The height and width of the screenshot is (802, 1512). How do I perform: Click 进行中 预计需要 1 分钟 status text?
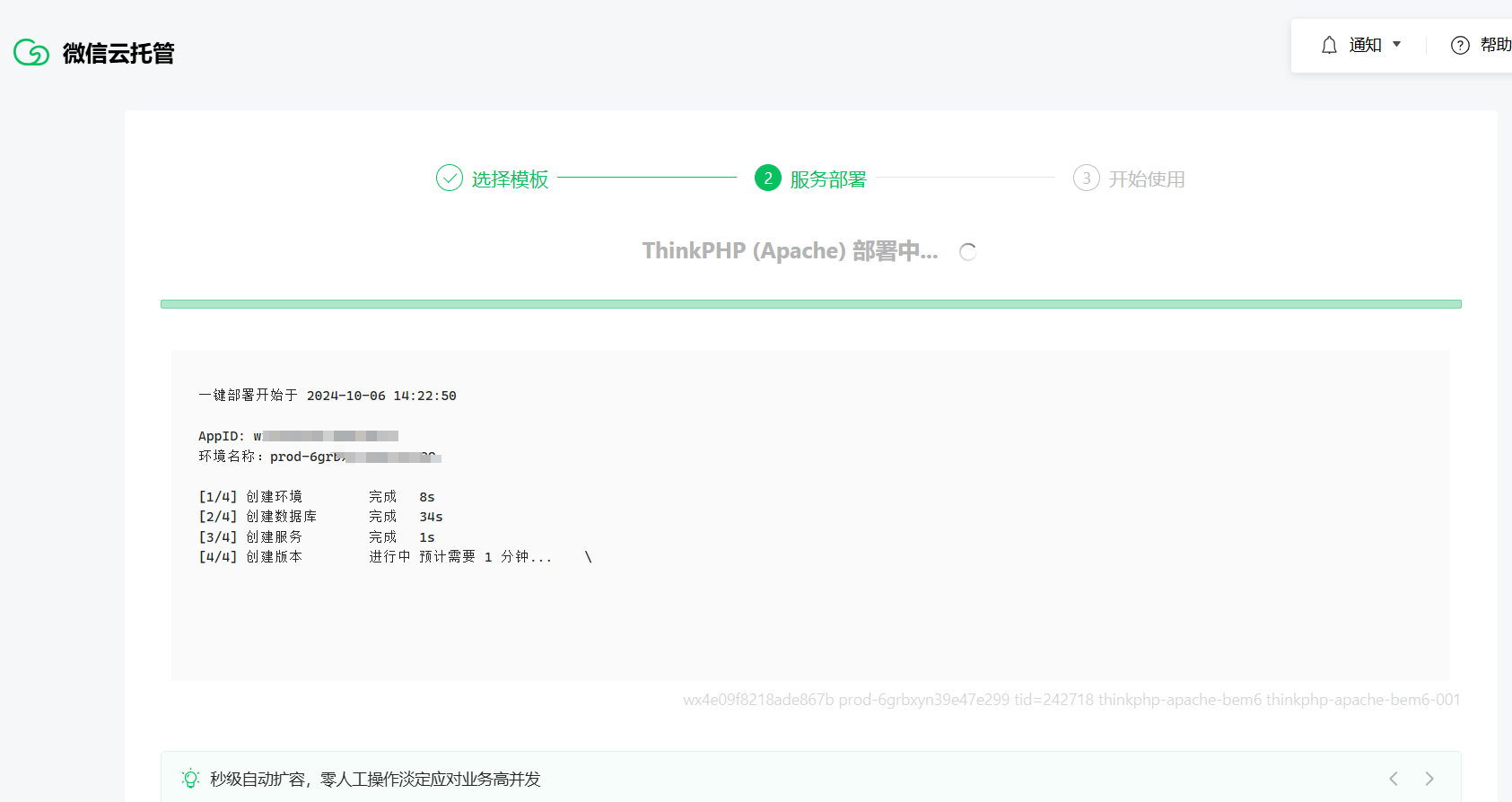460,557
